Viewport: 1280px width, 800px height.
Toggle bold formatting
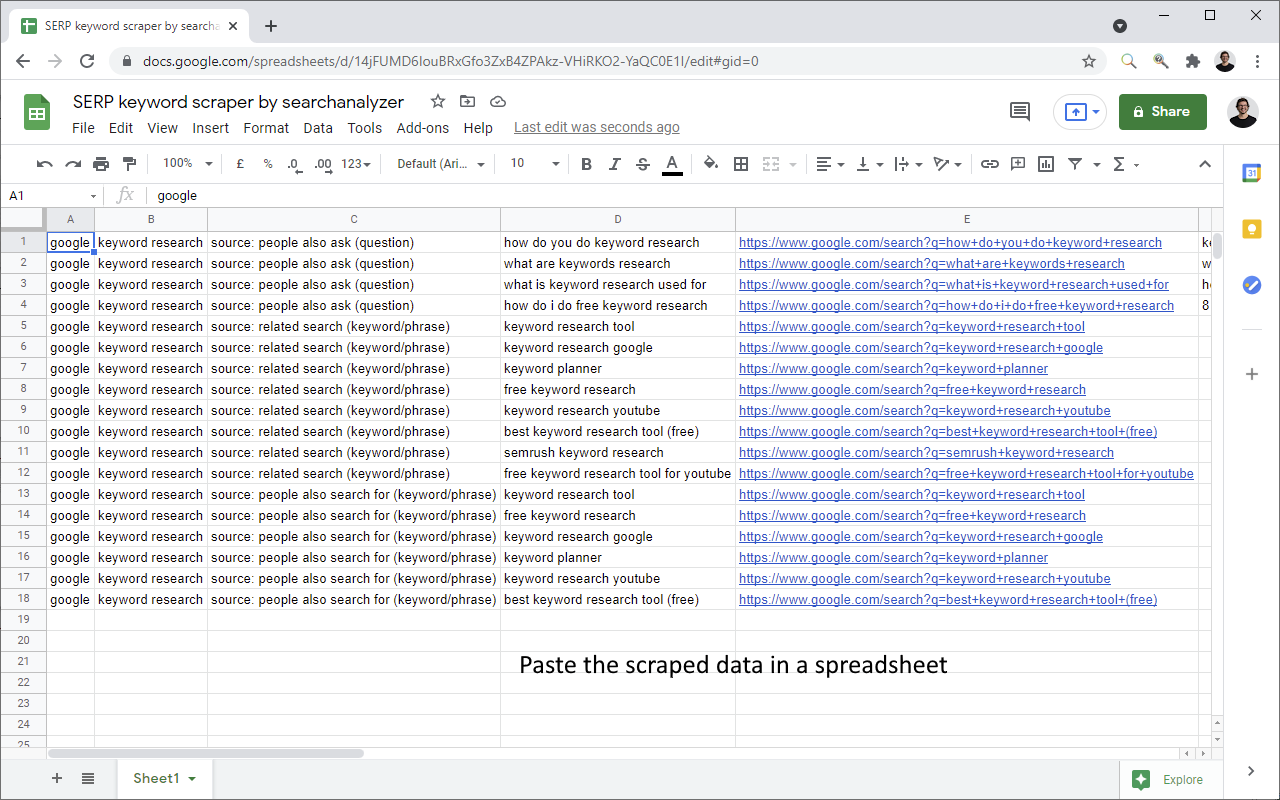point(587,164)
